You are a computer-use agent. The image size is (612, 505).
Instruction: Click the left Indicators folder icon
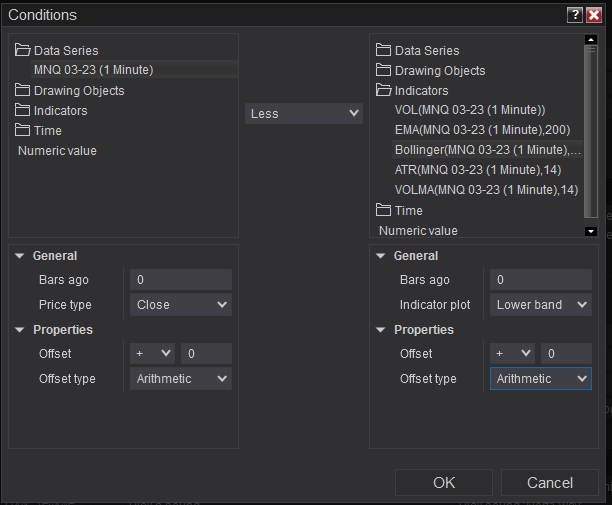pyautogui.click(x=23, y=110)
